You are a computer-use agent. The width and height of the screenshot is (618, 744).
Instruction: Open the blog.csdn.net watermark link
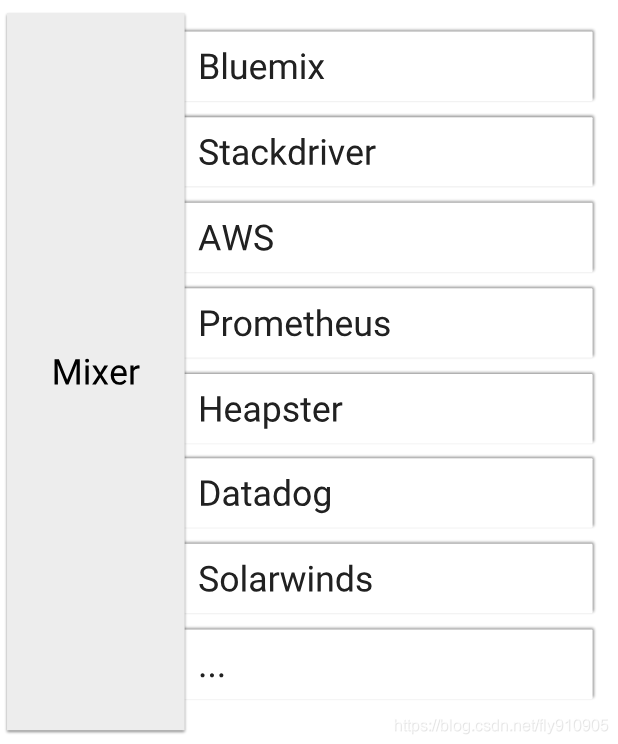(x=501, y=726)
